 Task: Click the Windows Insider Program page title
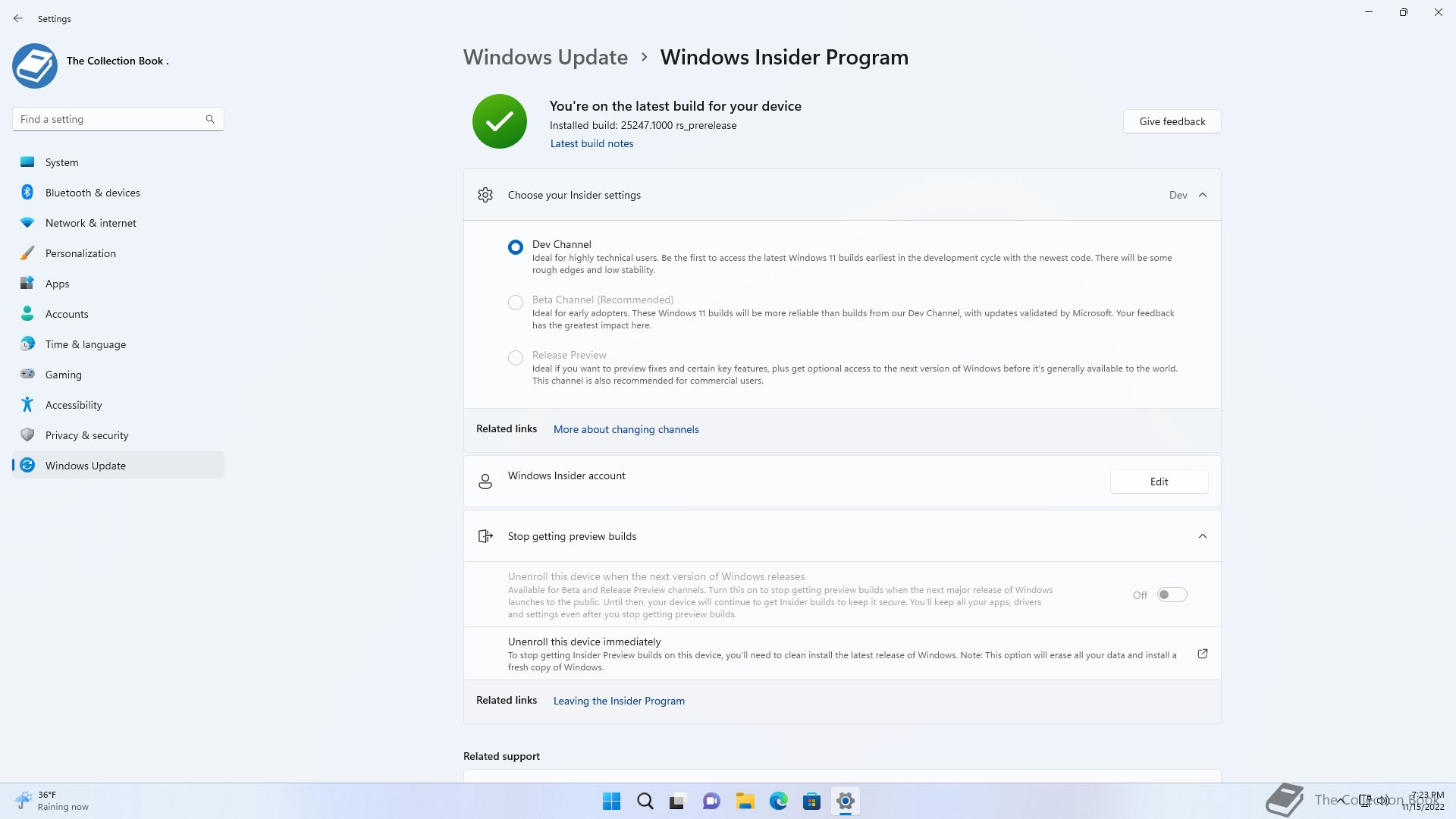point(784,57)
